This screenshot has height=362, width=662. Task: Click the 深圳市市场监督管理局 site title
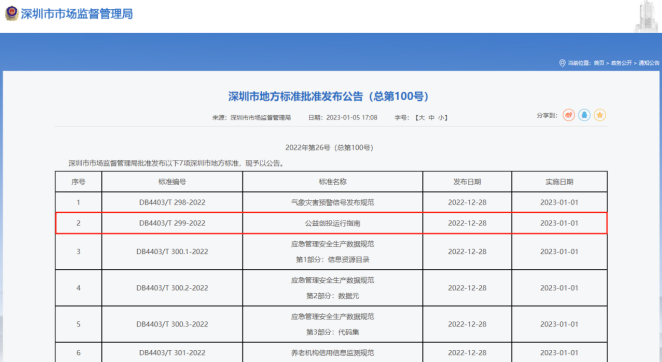77,14
